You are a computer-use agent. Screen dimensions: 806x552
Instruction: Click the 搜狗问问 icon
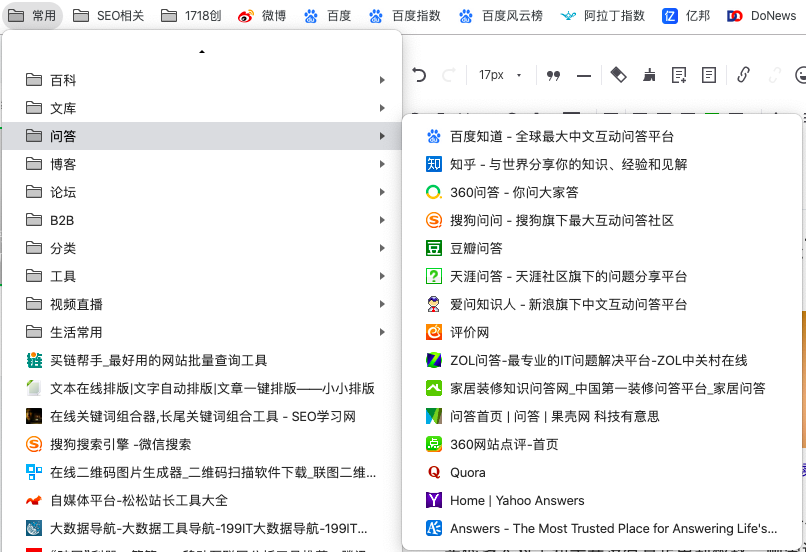(434, 220)
